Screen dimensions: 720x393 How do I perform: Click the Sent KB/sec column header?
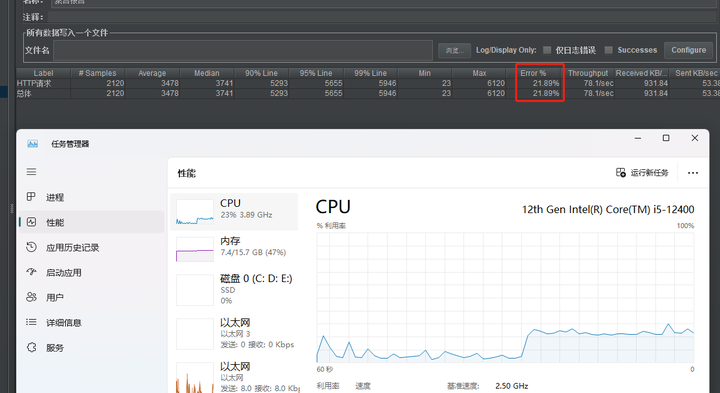696,73
